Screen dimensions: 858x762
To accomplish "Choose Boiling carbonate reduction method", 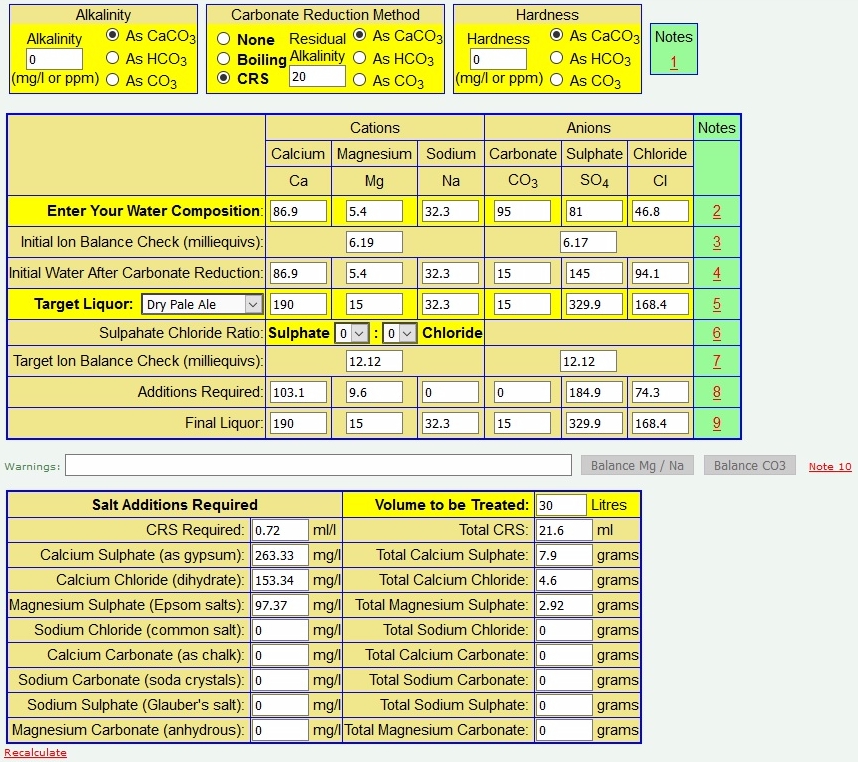I will click(223, 59).
